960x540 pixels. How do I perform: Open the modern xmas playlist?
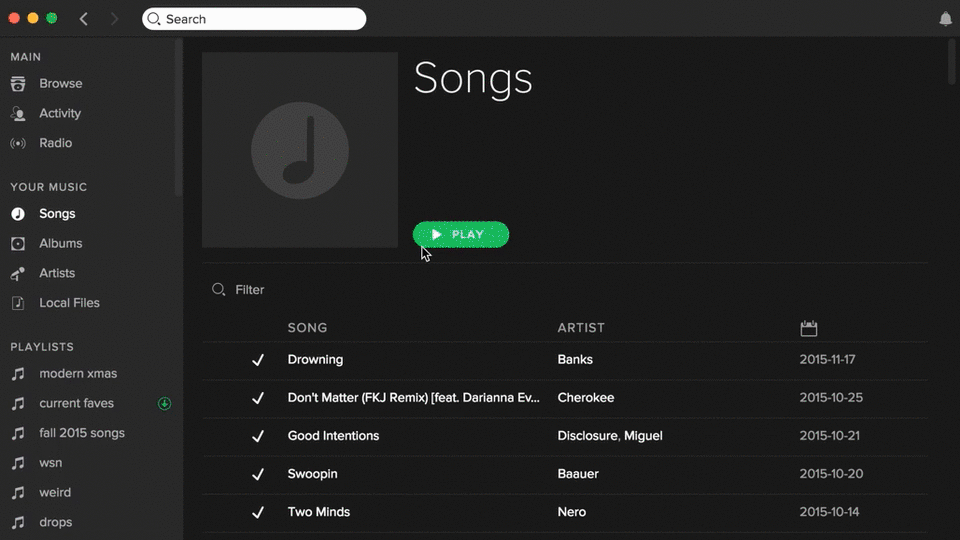(x=78, y=374)
